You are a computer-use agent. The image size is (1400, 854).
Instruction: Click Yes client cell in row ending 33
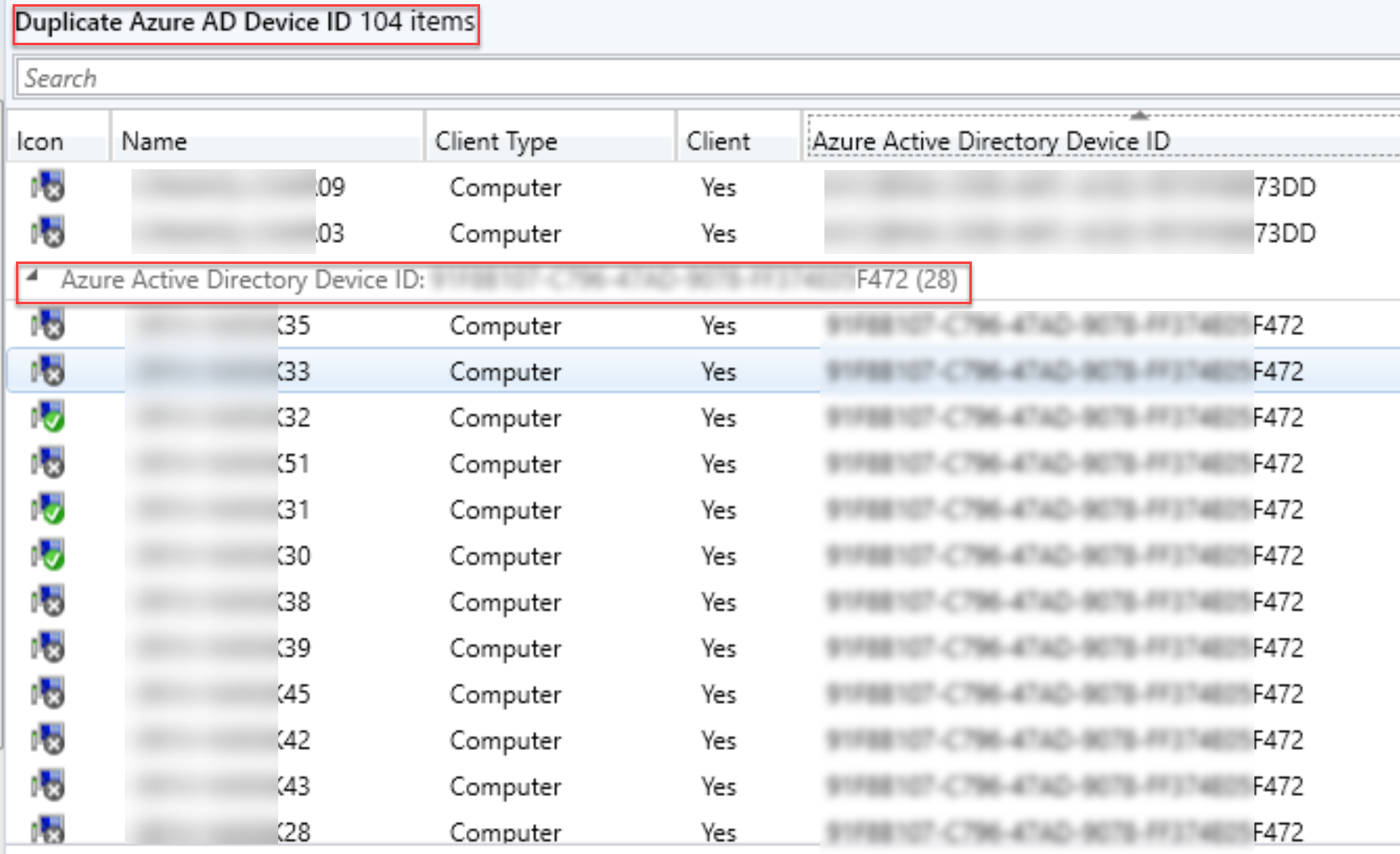[719, 371]
